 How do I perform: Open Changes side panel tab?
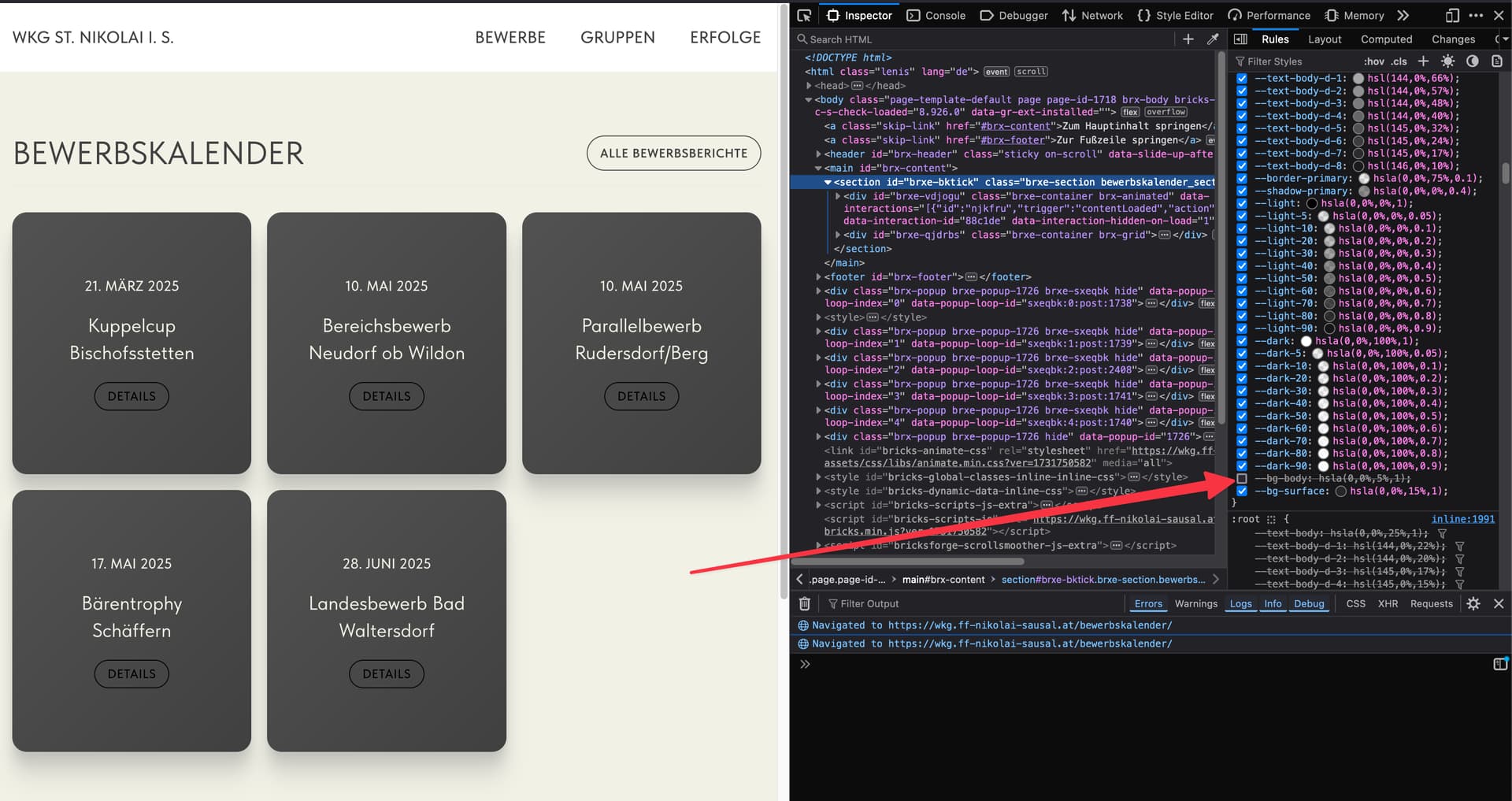(1453, 39)
